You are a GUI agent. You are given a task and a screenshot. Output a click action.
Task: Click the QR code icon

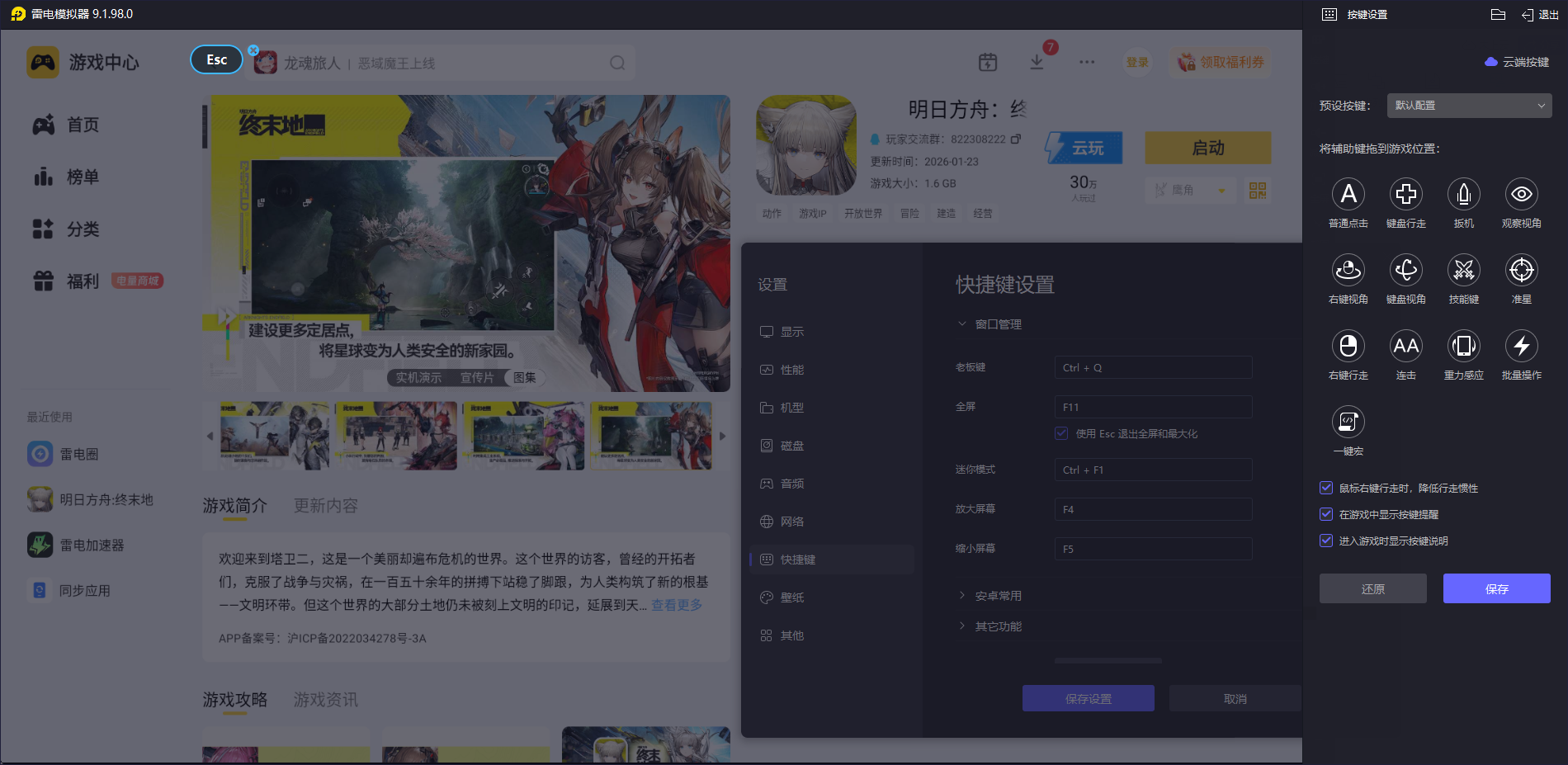(x=1258, y=191)
